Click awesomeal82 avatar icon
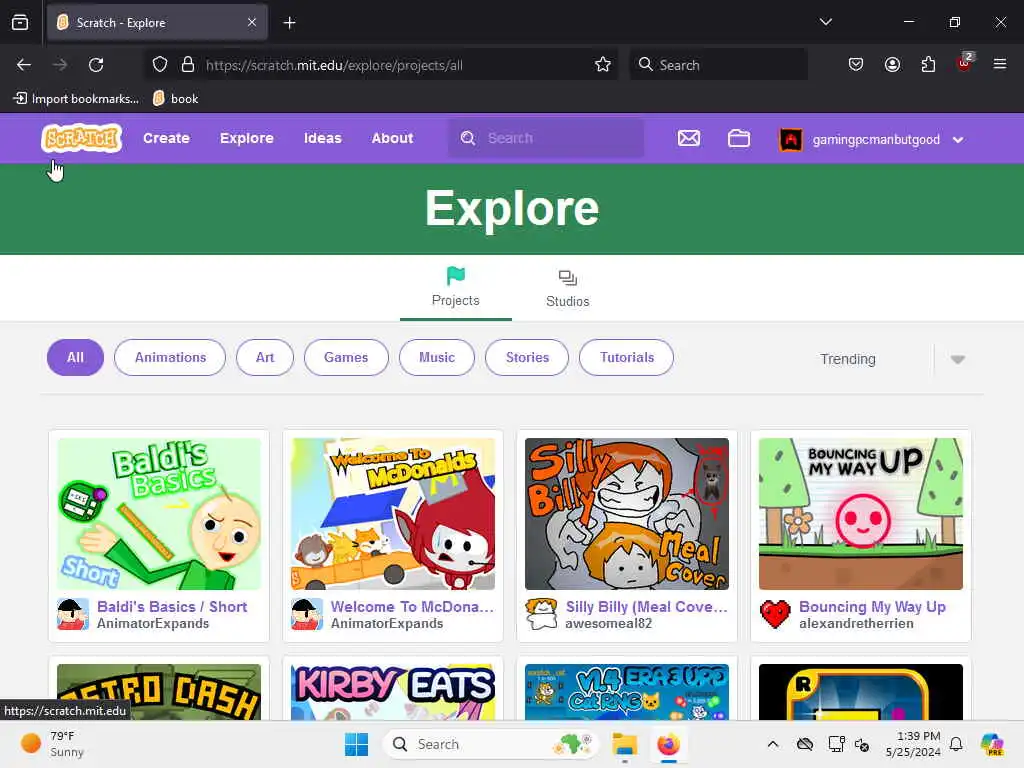 [541, 614]
